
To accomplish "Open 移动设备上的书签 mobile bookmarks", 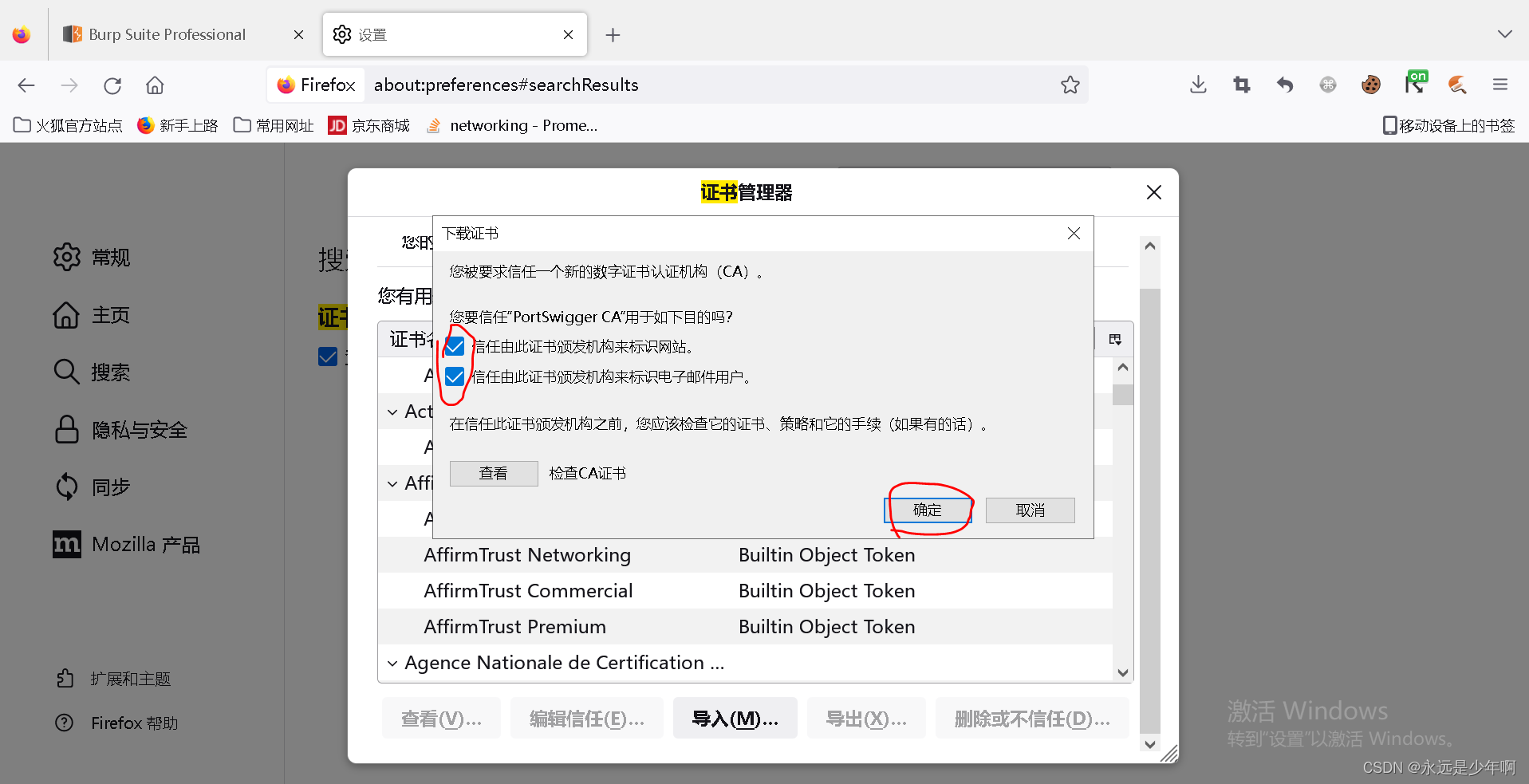I will coord(1448,125).
